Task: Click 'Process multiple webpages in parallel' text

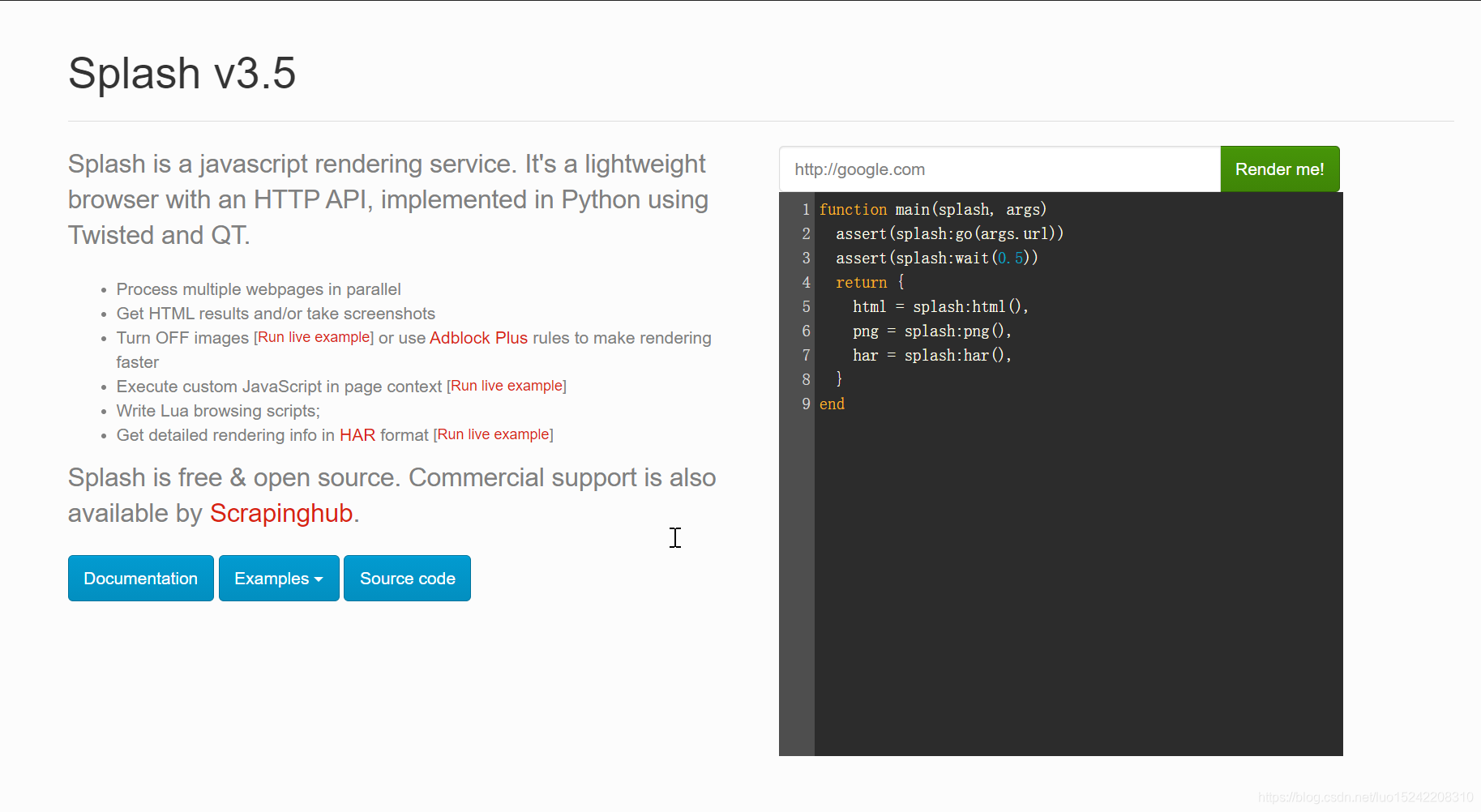Action: pos(259,289)
